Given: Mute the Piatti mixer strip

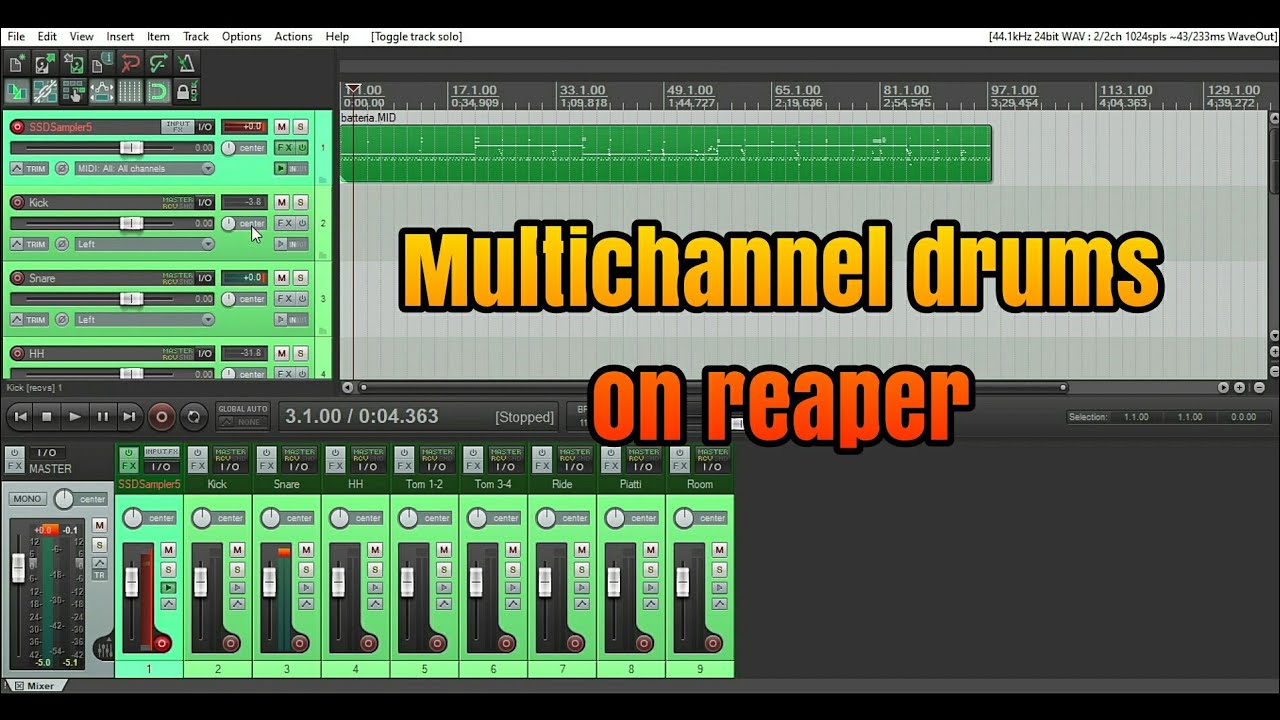Looking at the screenshot, I should [651, 550].
